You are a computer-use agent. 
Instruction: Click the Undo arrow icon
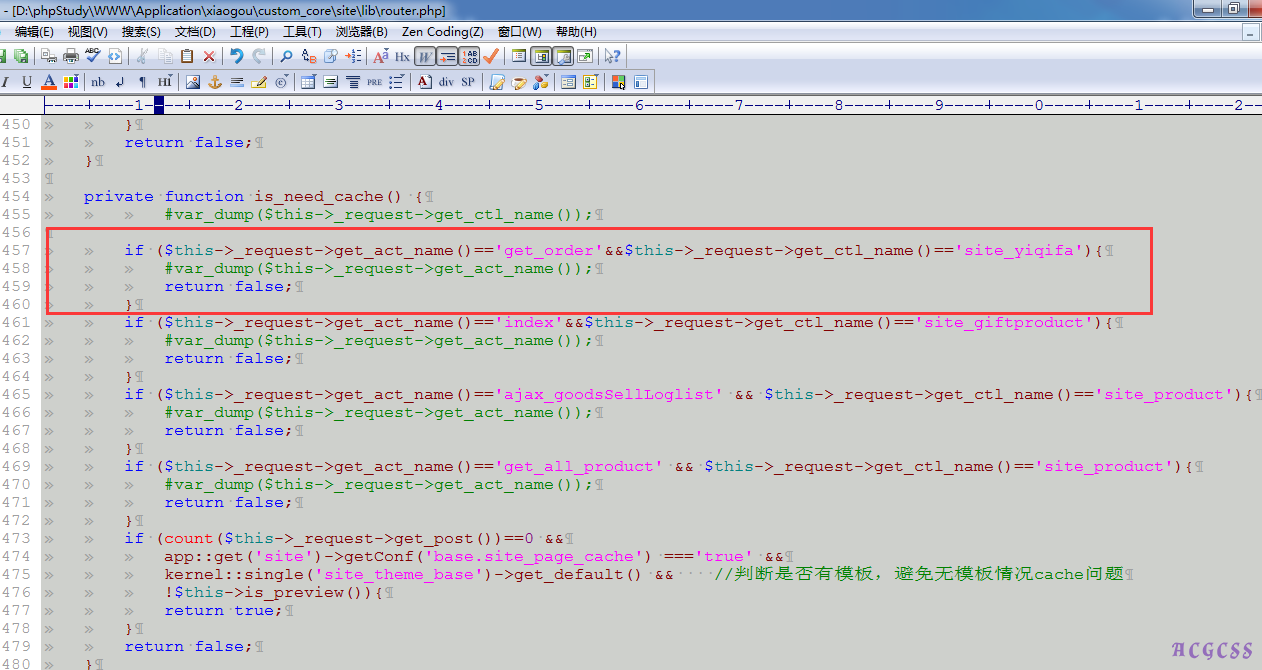[x=236, y=57]
